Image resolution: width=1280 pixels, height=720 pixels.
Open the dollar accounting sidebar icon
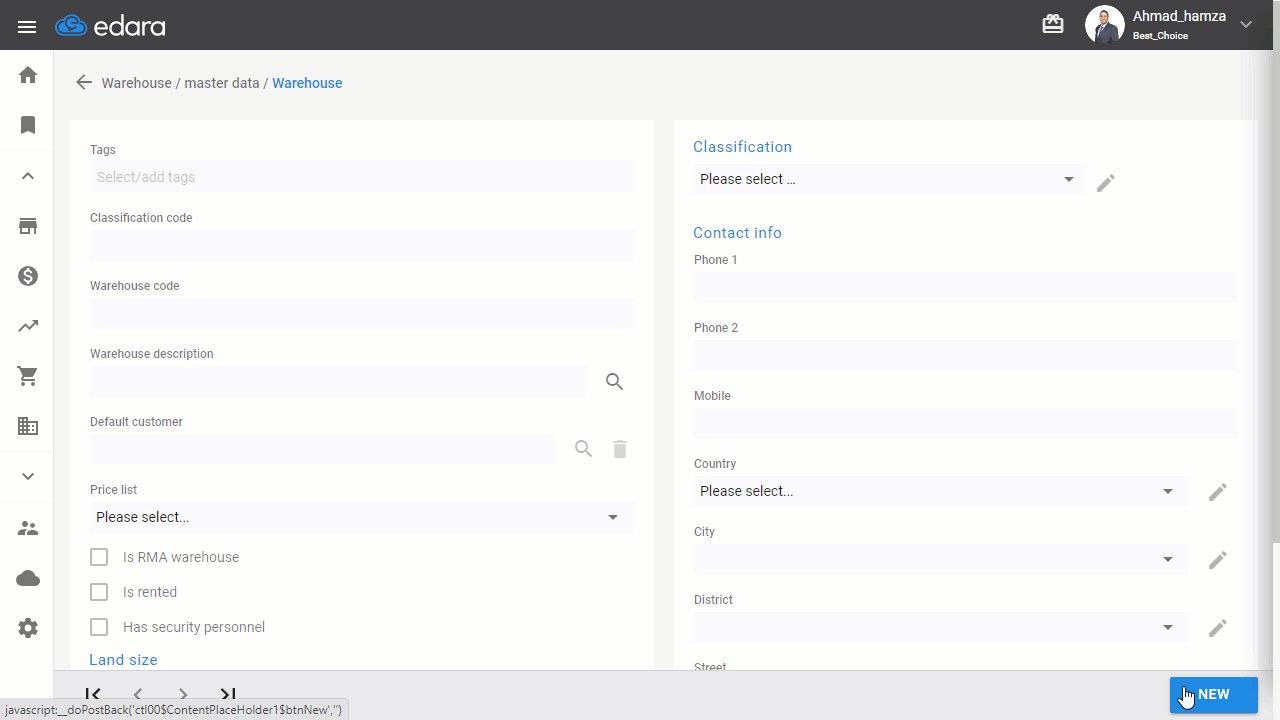(28, 276)
